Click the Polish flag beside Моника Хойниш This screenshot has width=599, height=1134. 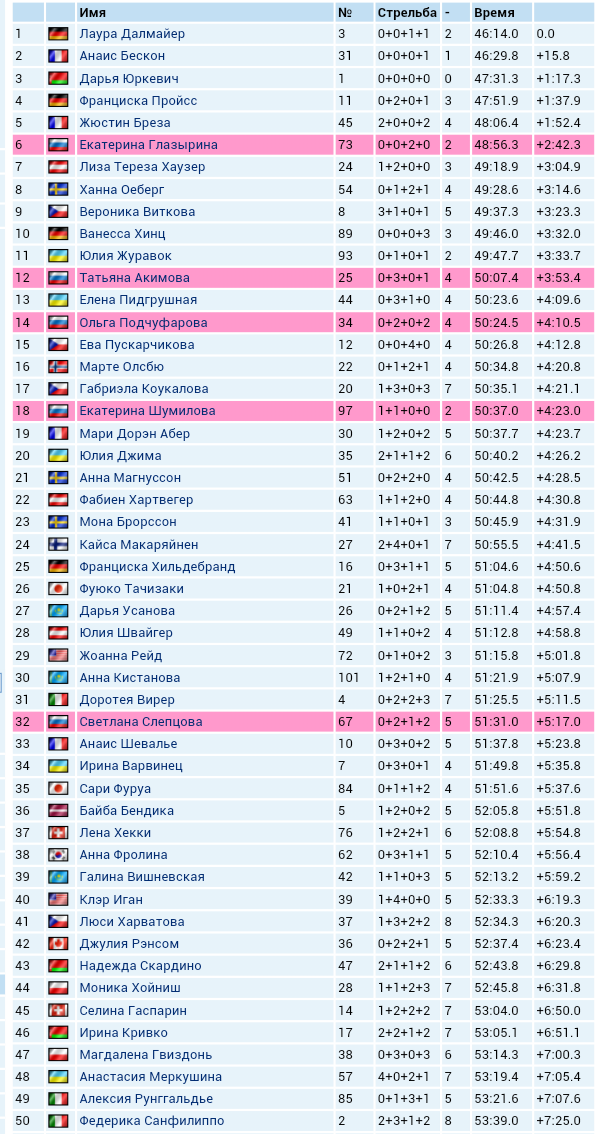click(58, 988)
